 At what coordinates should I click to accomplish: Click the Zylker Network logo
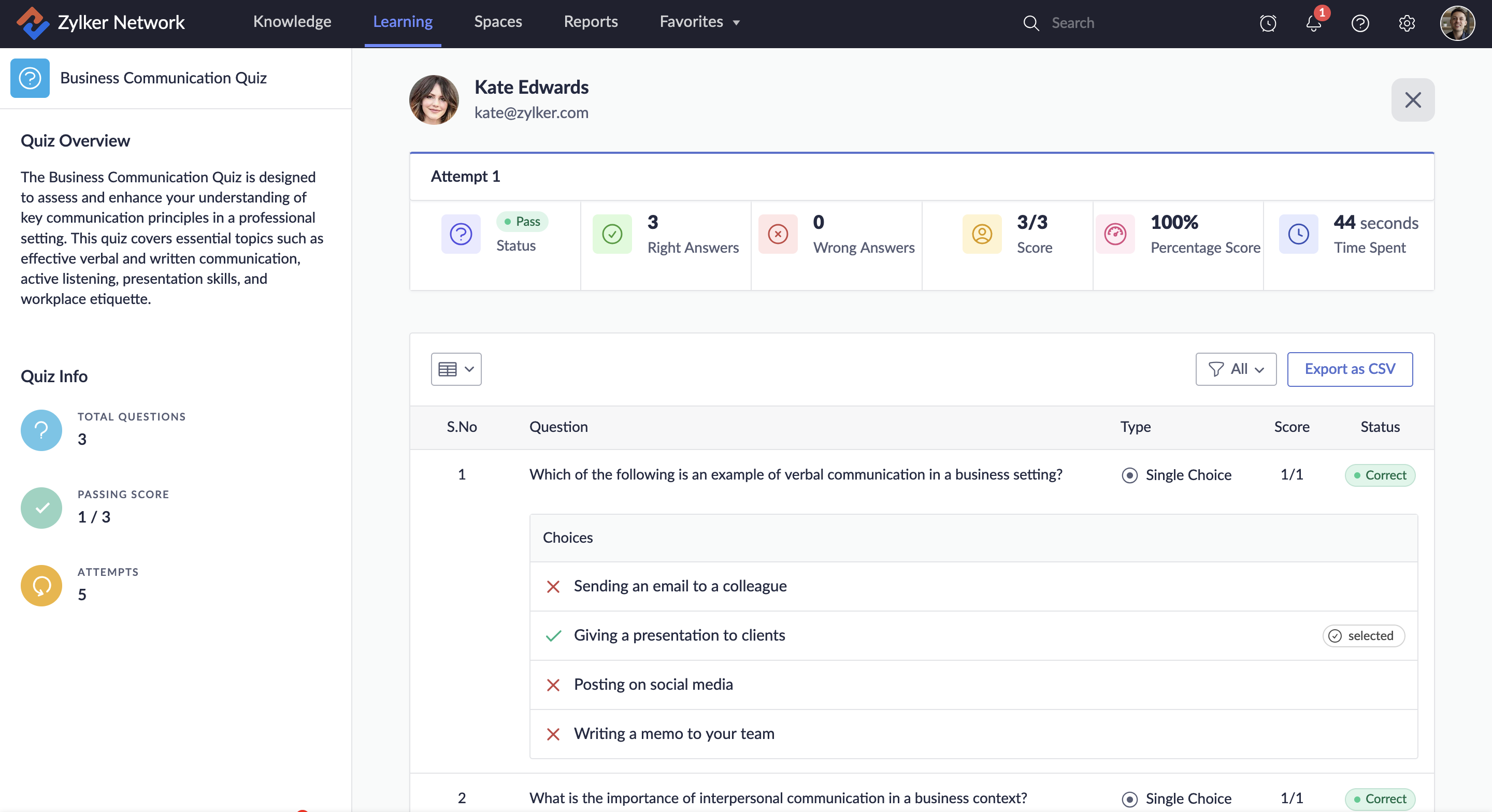click(x=33, y=23)
